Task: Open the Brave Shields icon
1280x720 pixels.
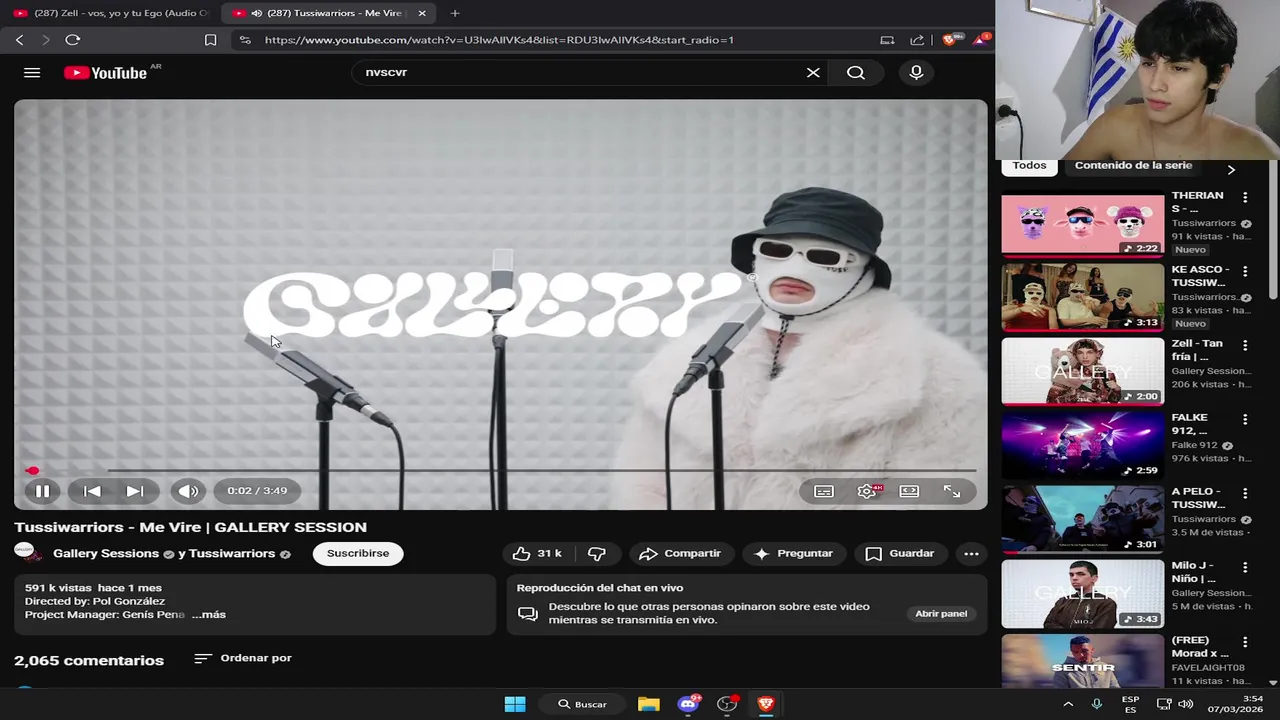Action: (x=949, y=40)
